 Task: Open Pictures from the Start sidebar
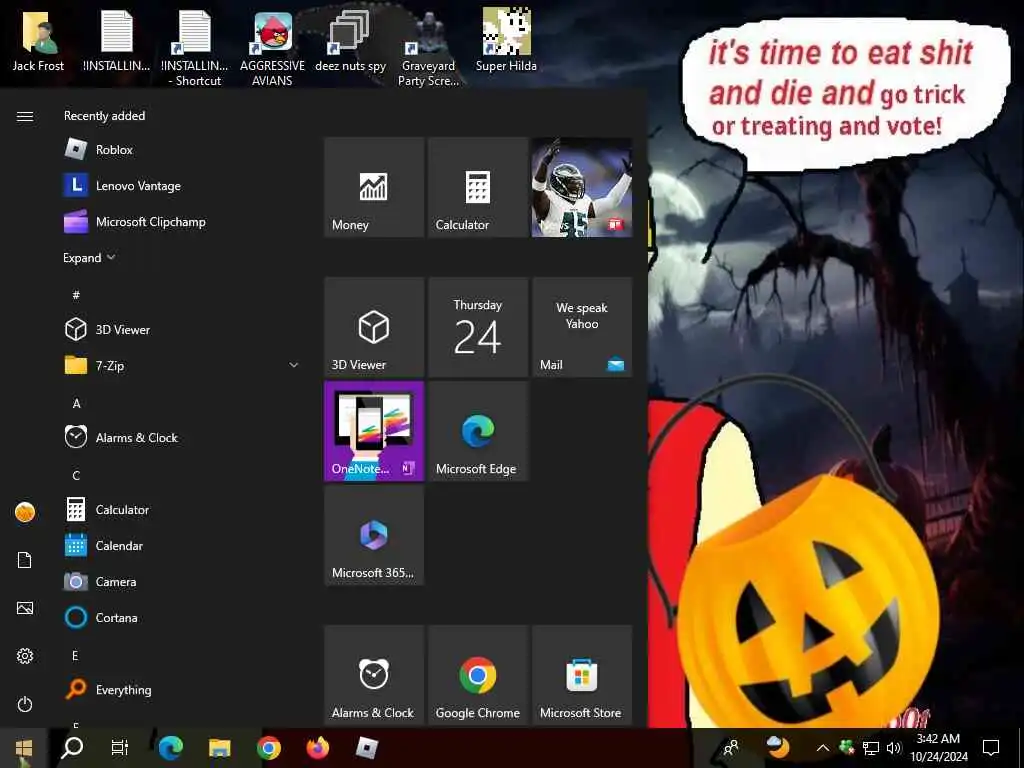[25, 608]
